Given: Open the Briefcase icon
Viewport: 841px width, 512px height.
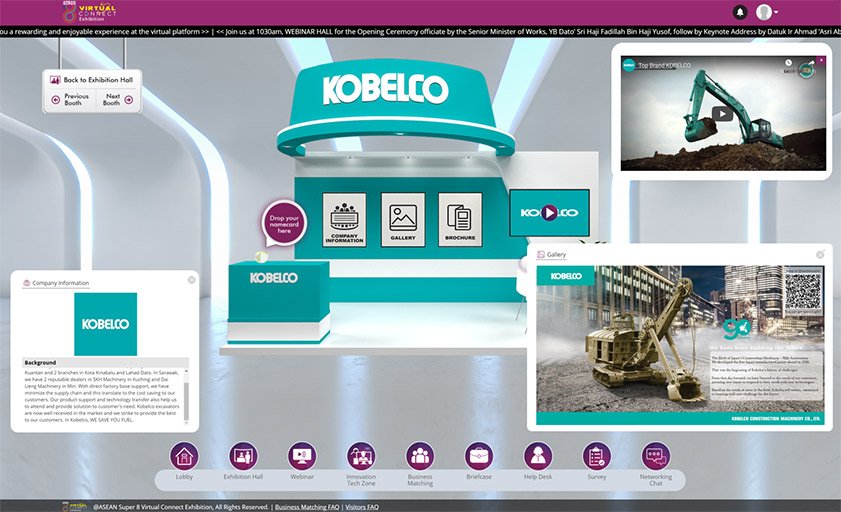Looking at the screenshot, I should pyautogui.click(x=479, y=456).
